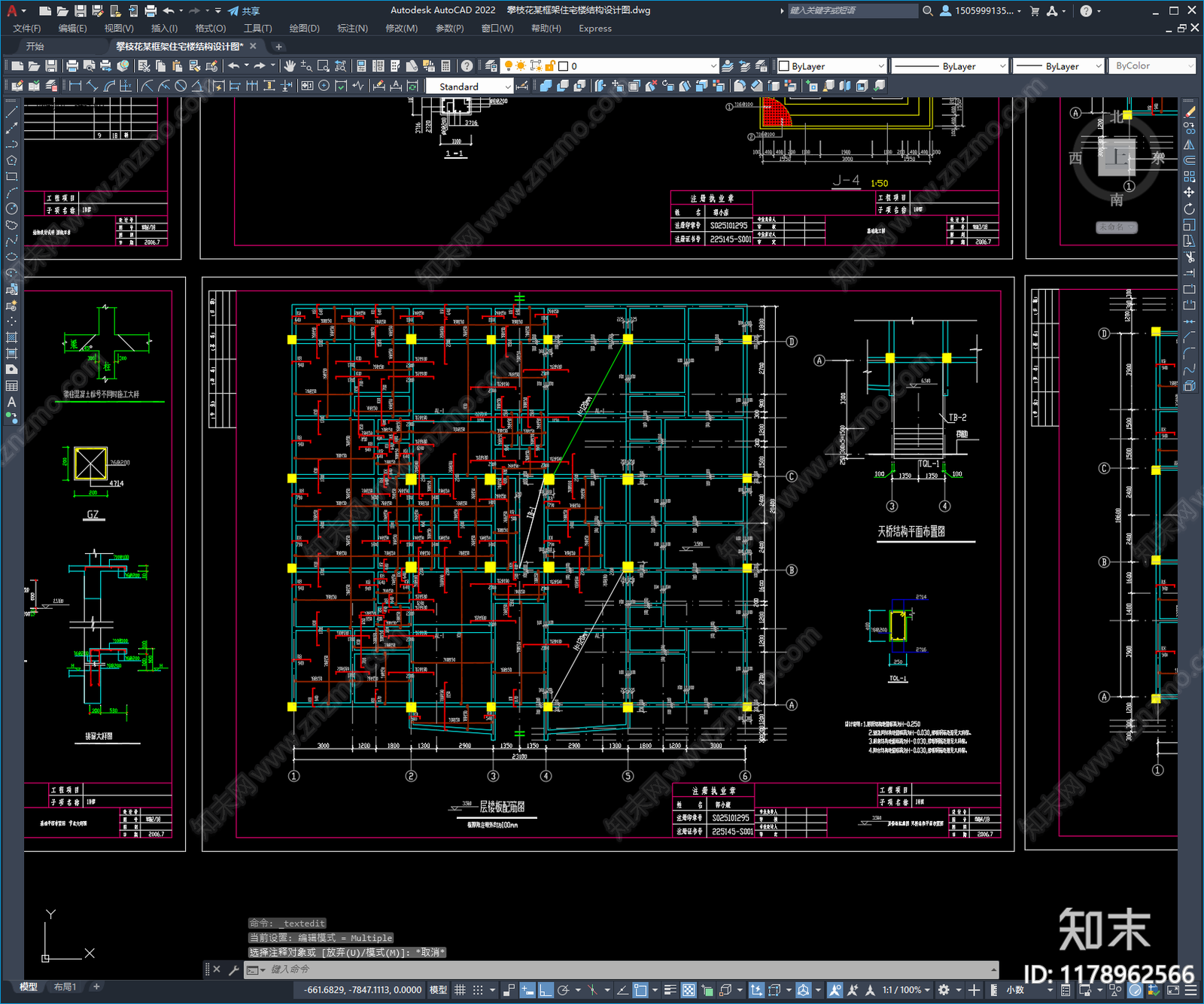Screen dimensions: 1204x1004
Task: Click the add layout plus button
Action: [x=96, y=987]
